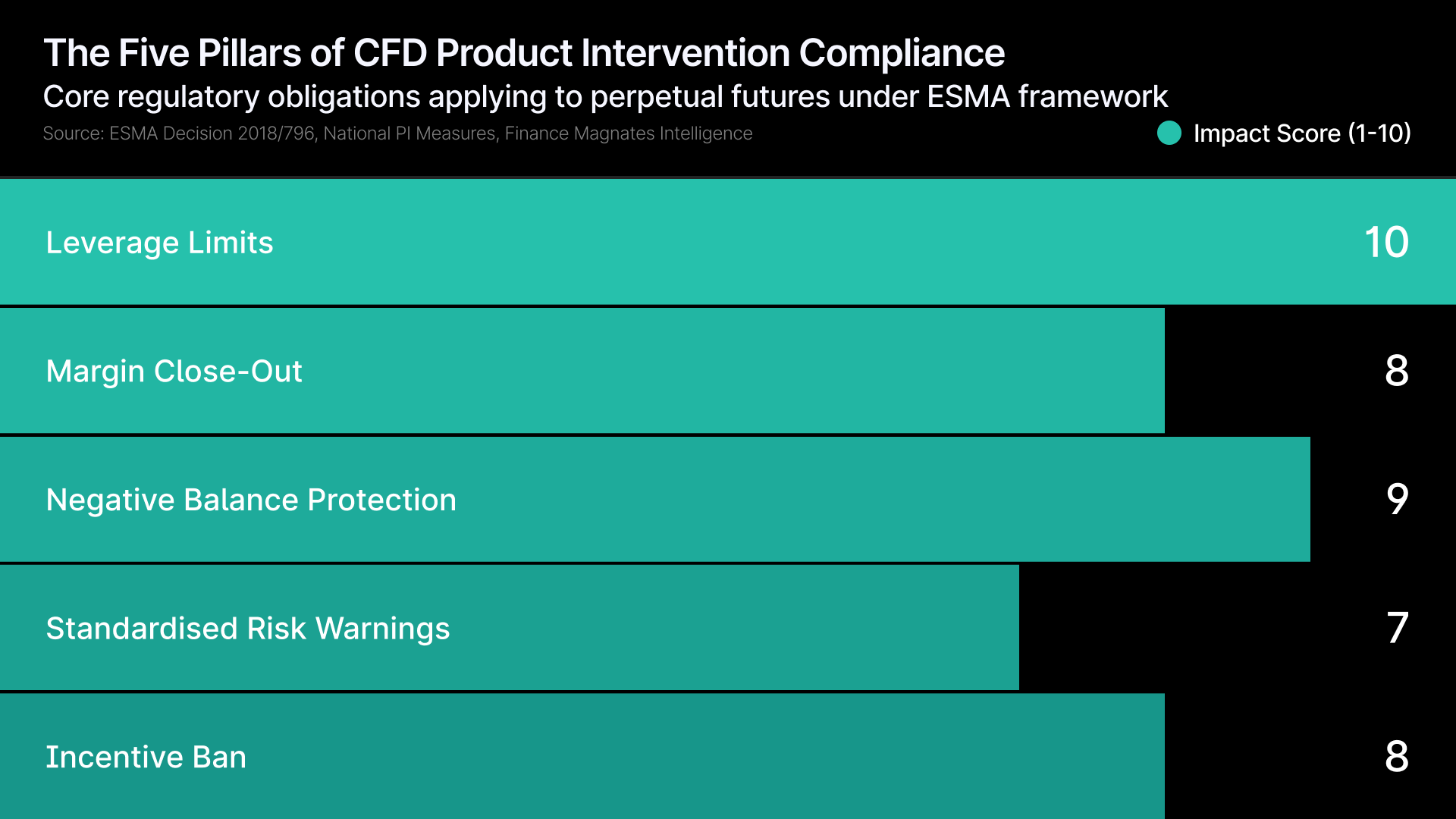1456x819 pixels.
Task: Click the score value 10 for Leverage Limits
Action: [x=1385, y=243]
